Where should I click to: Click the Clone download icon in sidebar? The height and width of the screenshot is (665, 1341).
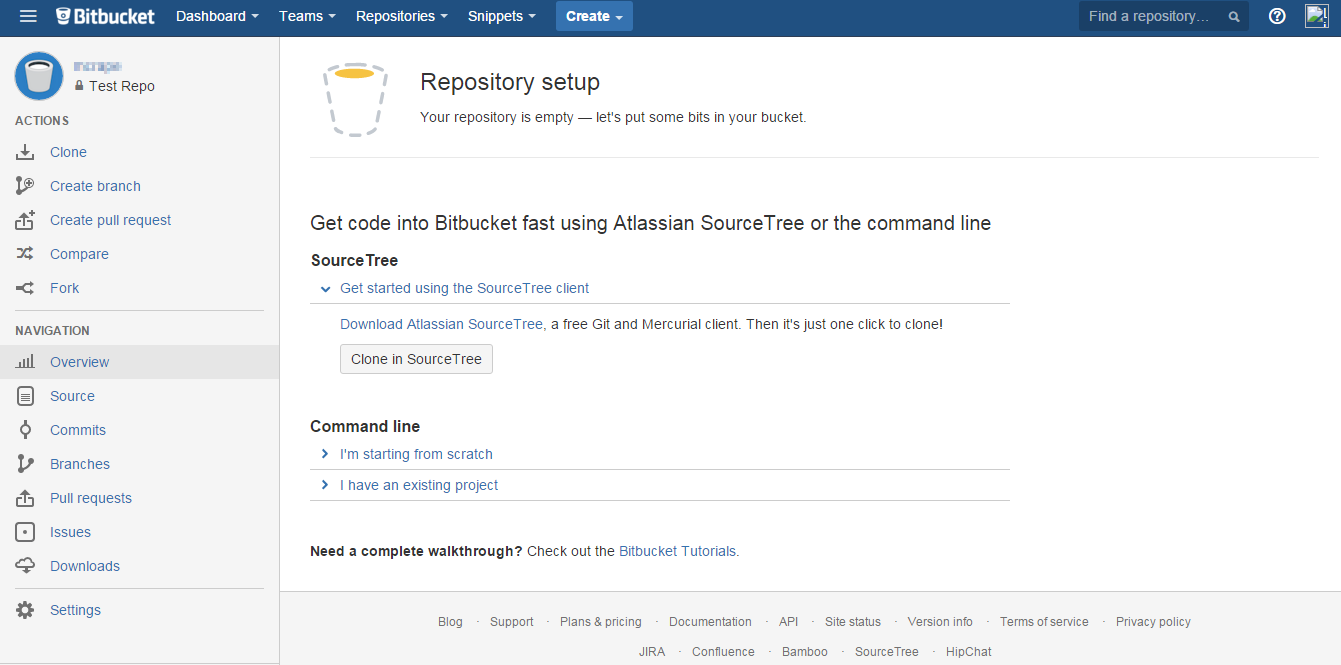pyautogui.click(x=26, y=152)
